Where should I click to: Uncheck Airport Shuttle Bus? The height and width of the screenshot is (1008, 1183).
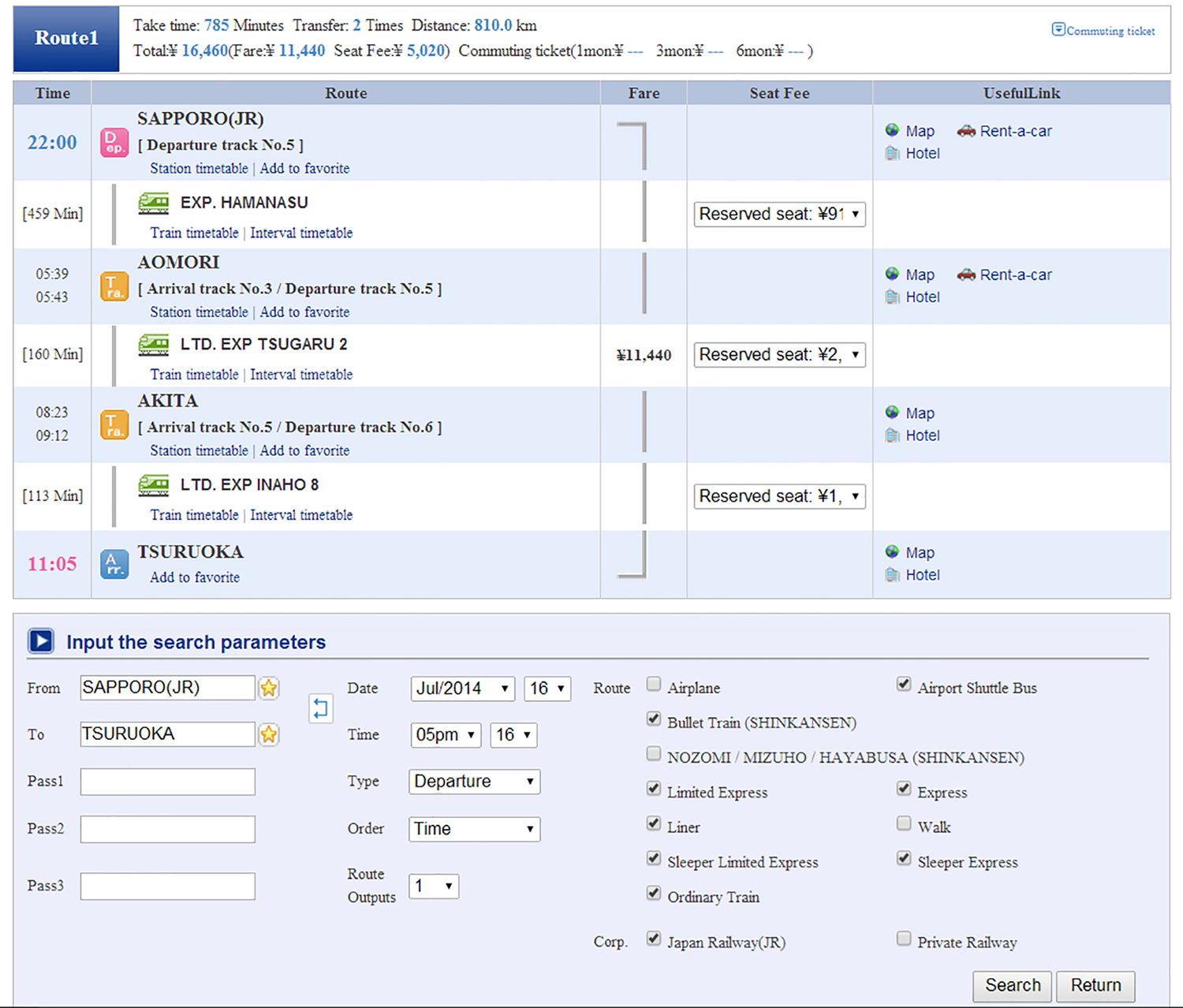coord(904,684)
